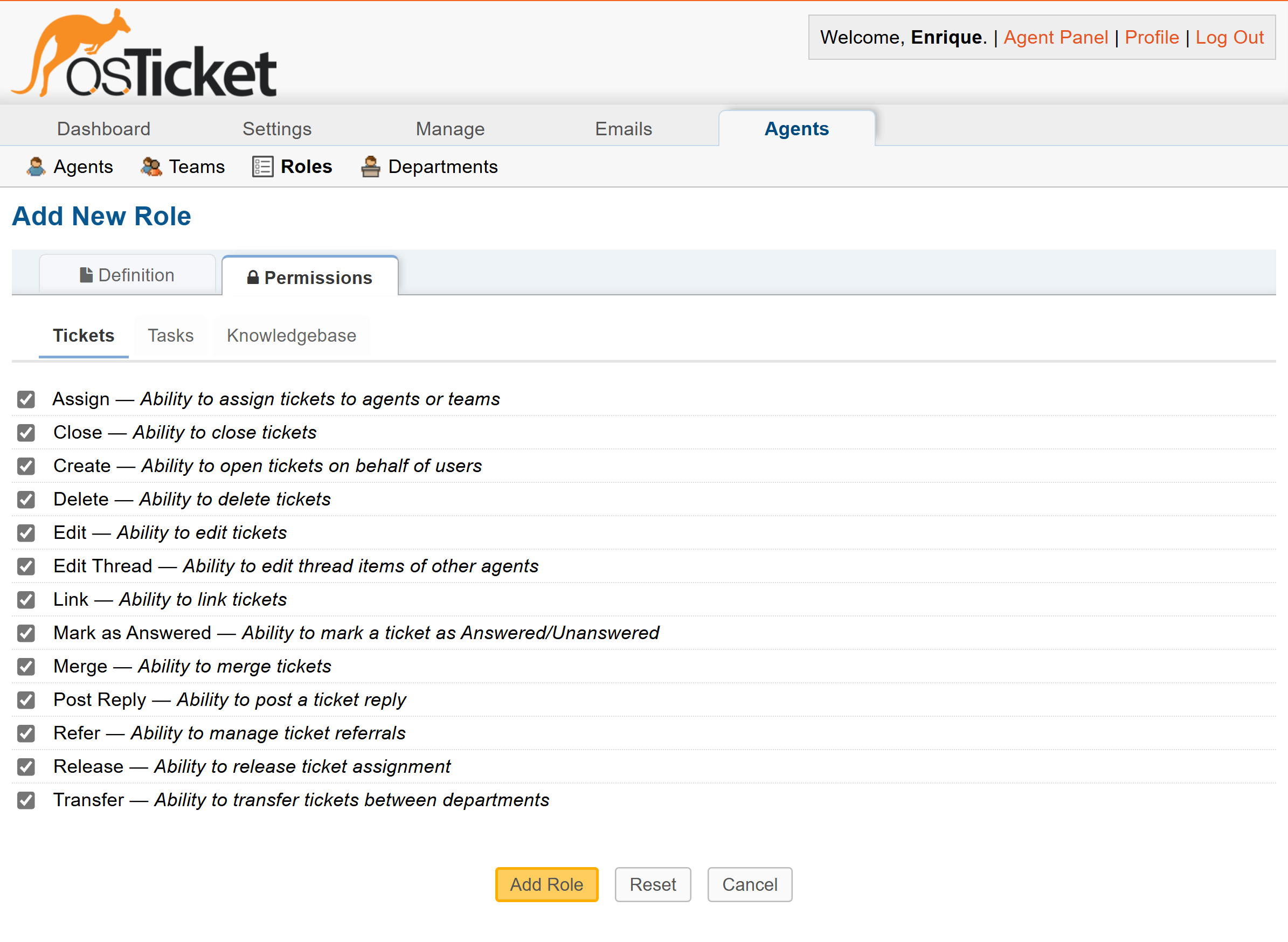Click the osTicket kangaroo logo
Screen dimensions: 1288x942
click(x=145, y=53)
